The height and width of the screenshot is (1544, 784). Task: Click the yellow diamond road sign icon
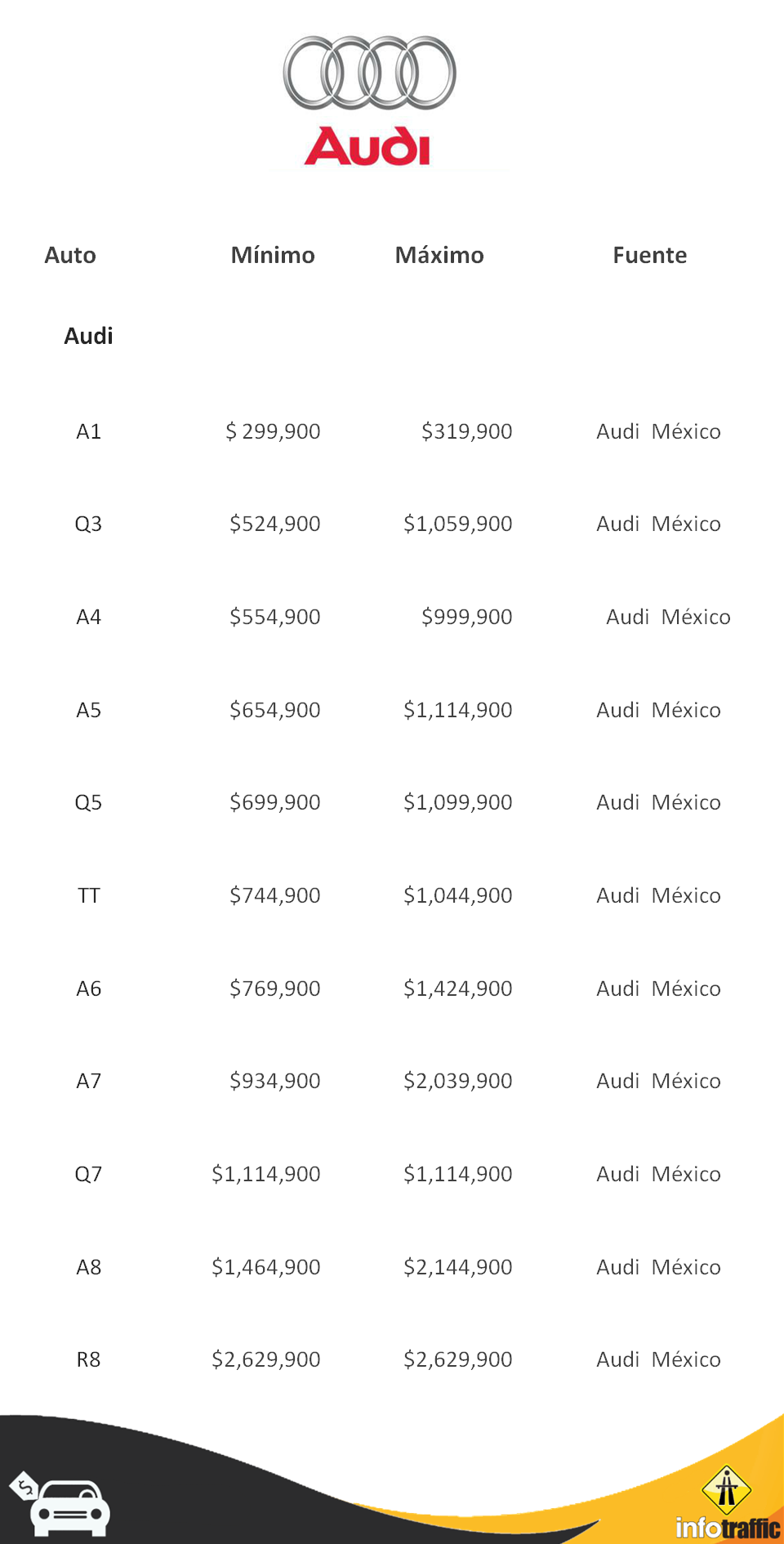click(x=726, y=1489)
